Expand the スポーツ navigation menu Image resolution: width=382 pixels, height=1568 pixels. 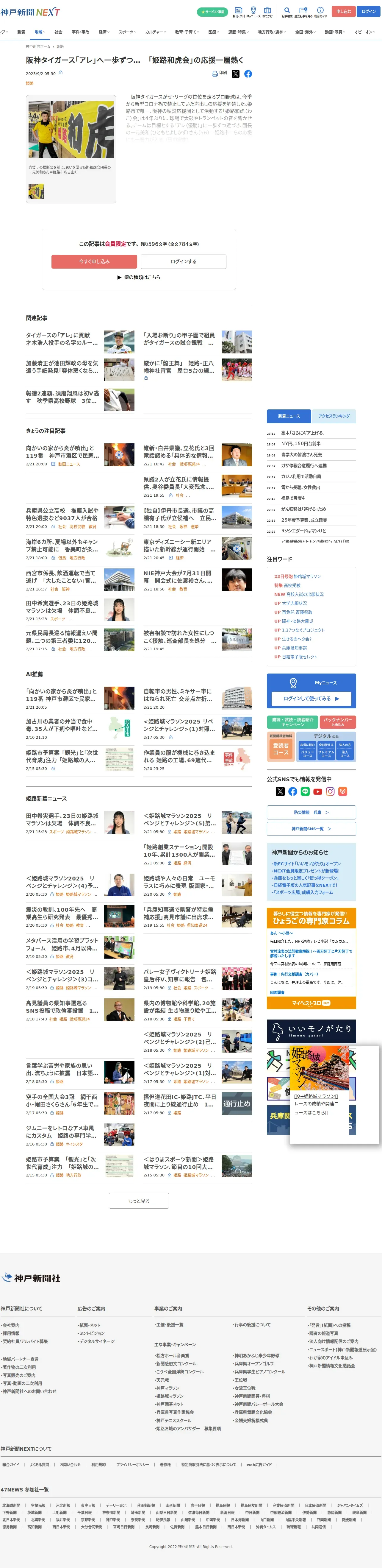click(x=128, y=32)
